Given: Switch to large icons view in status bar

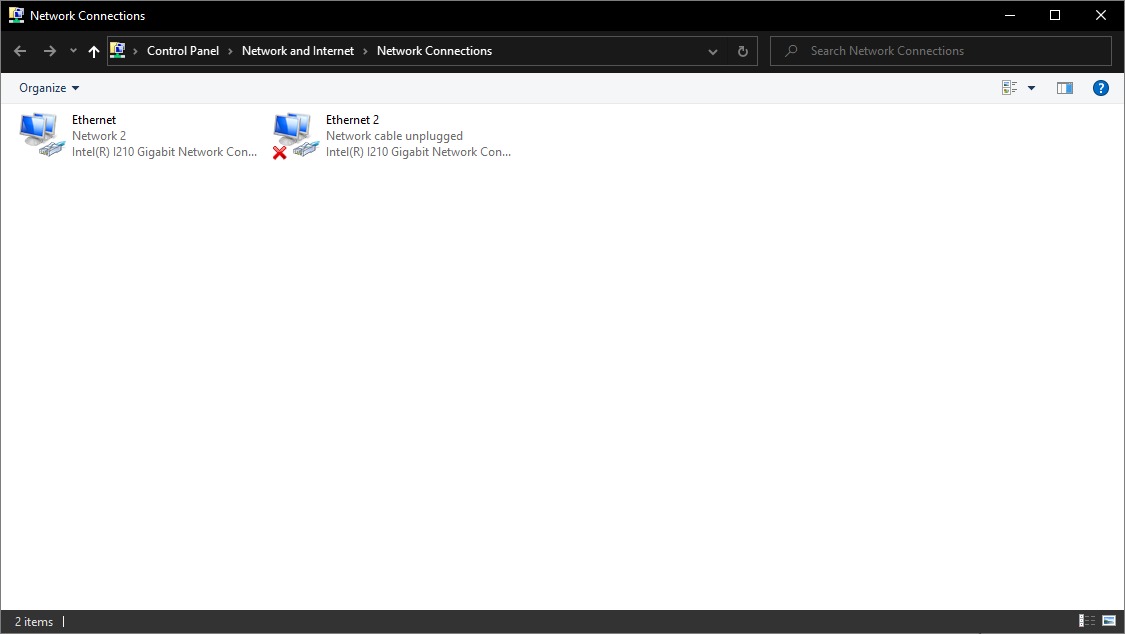Looking at the screenshot, I should 1108,621.
